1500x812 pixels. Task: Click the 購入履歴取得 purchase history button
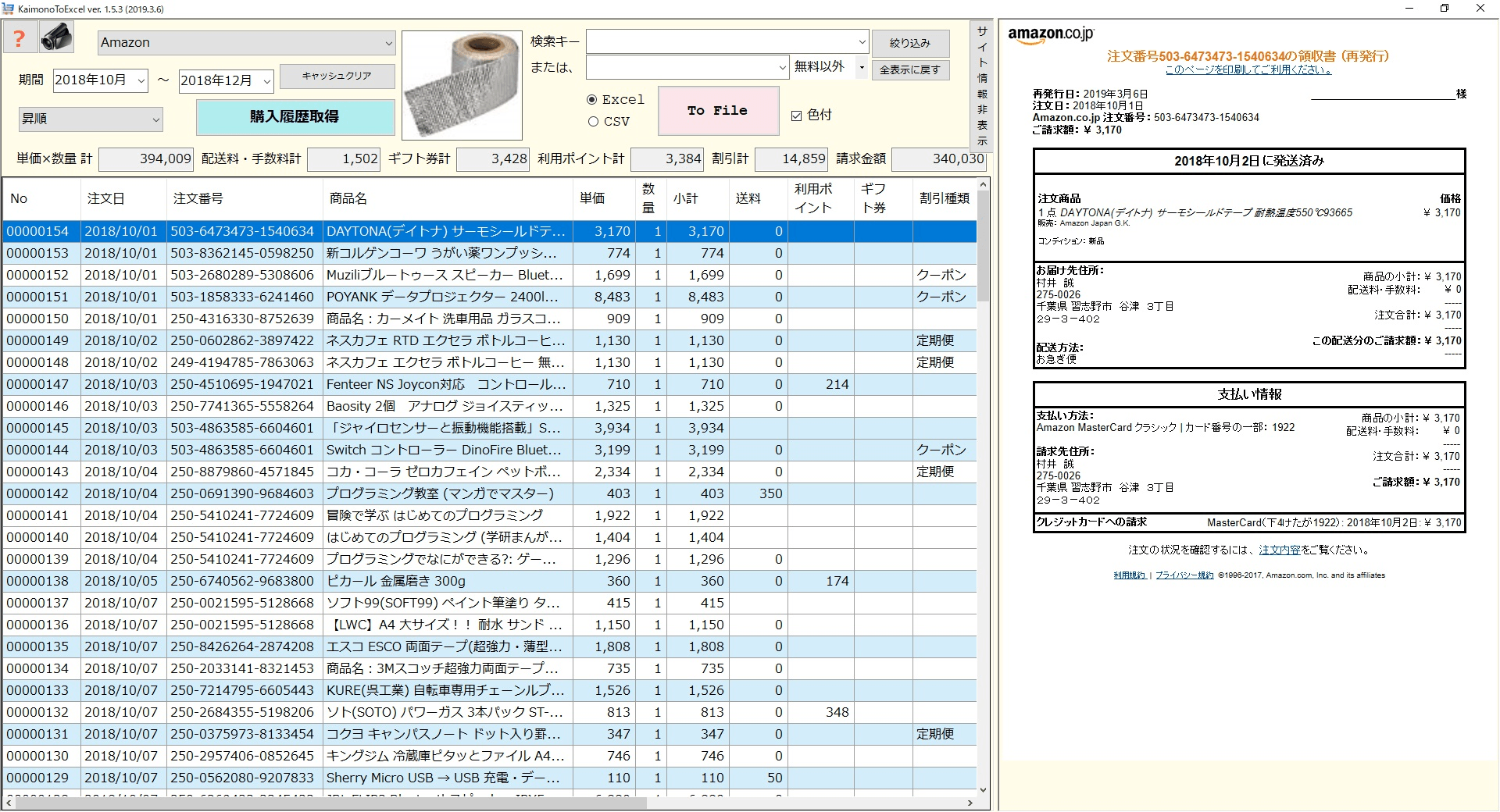coord(295,117)
